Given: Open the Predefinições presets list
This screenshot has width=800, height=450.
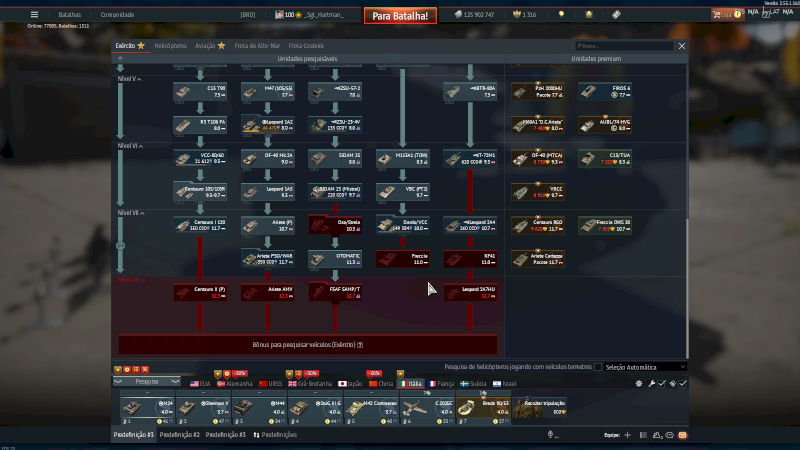Looking at the screenshot, I should 275,435.
